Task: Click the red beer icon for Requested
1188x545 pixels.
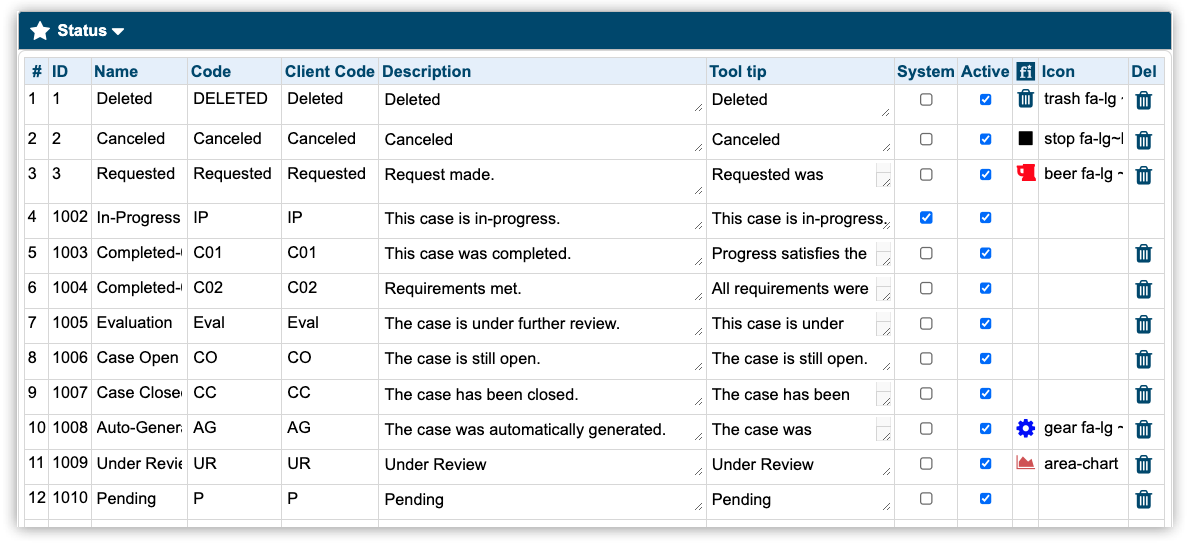Action: click(1025, 173)
